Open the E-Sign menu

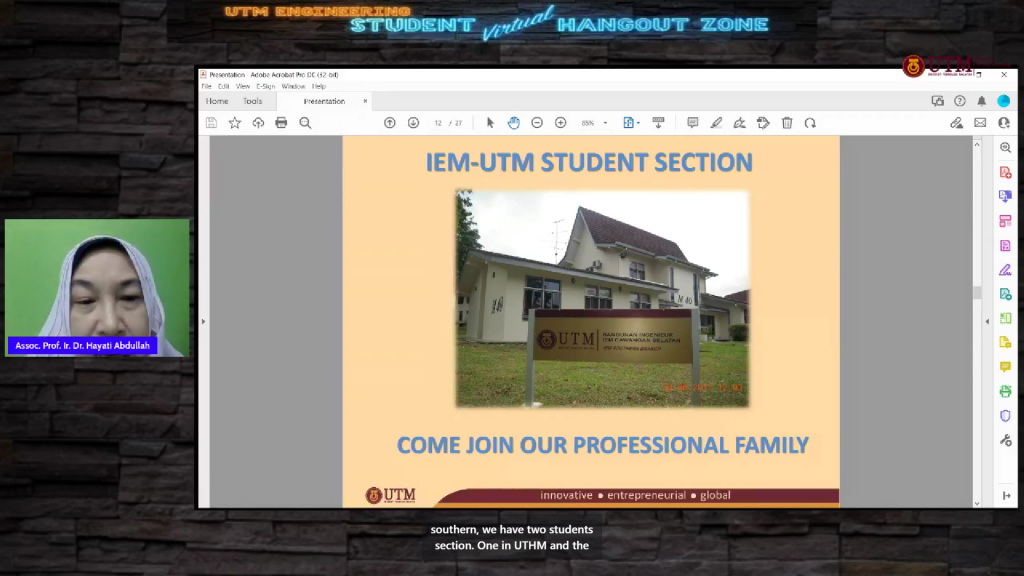(265, 87)
